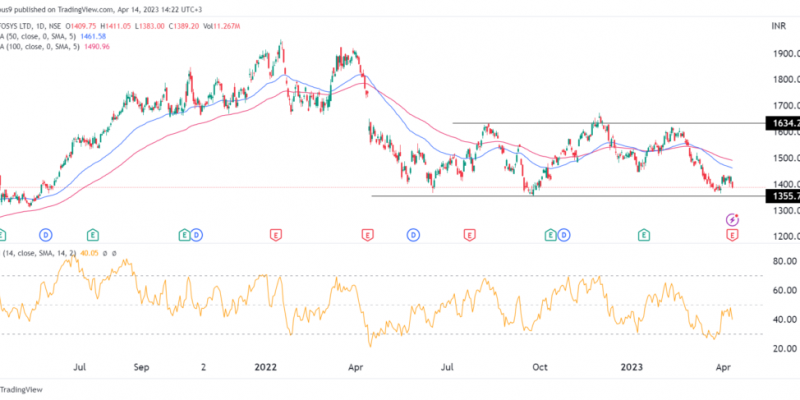
Task: Click the 1800.00 price axis label
Action: point(785,80)
